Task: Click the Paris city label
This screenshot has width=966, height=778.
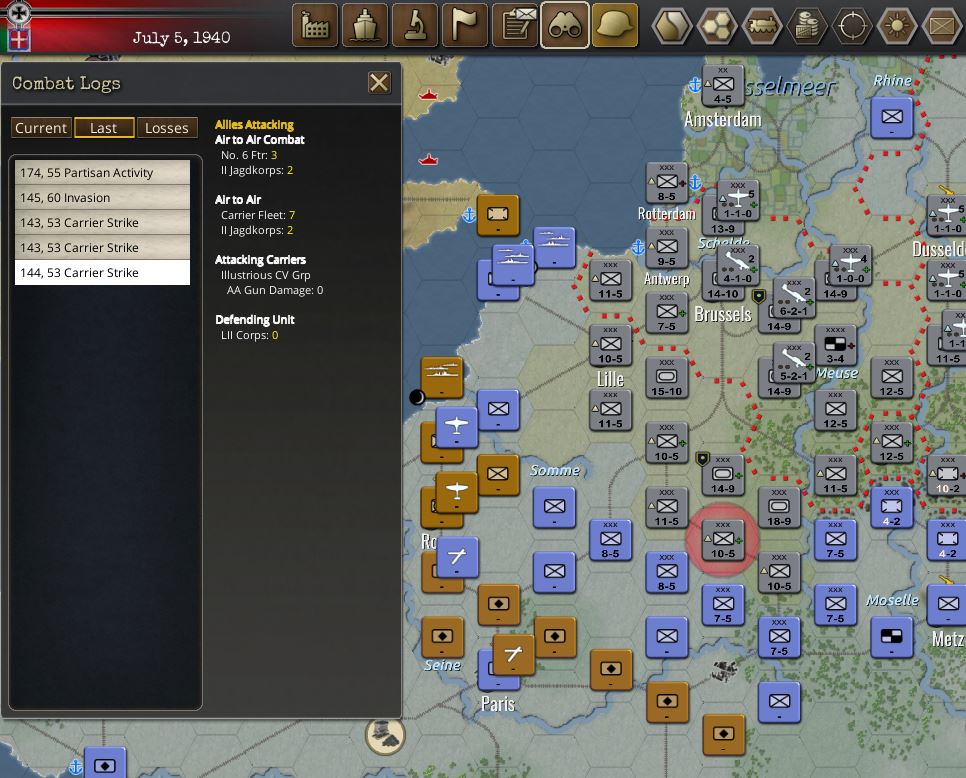Action: click(498, 703)
